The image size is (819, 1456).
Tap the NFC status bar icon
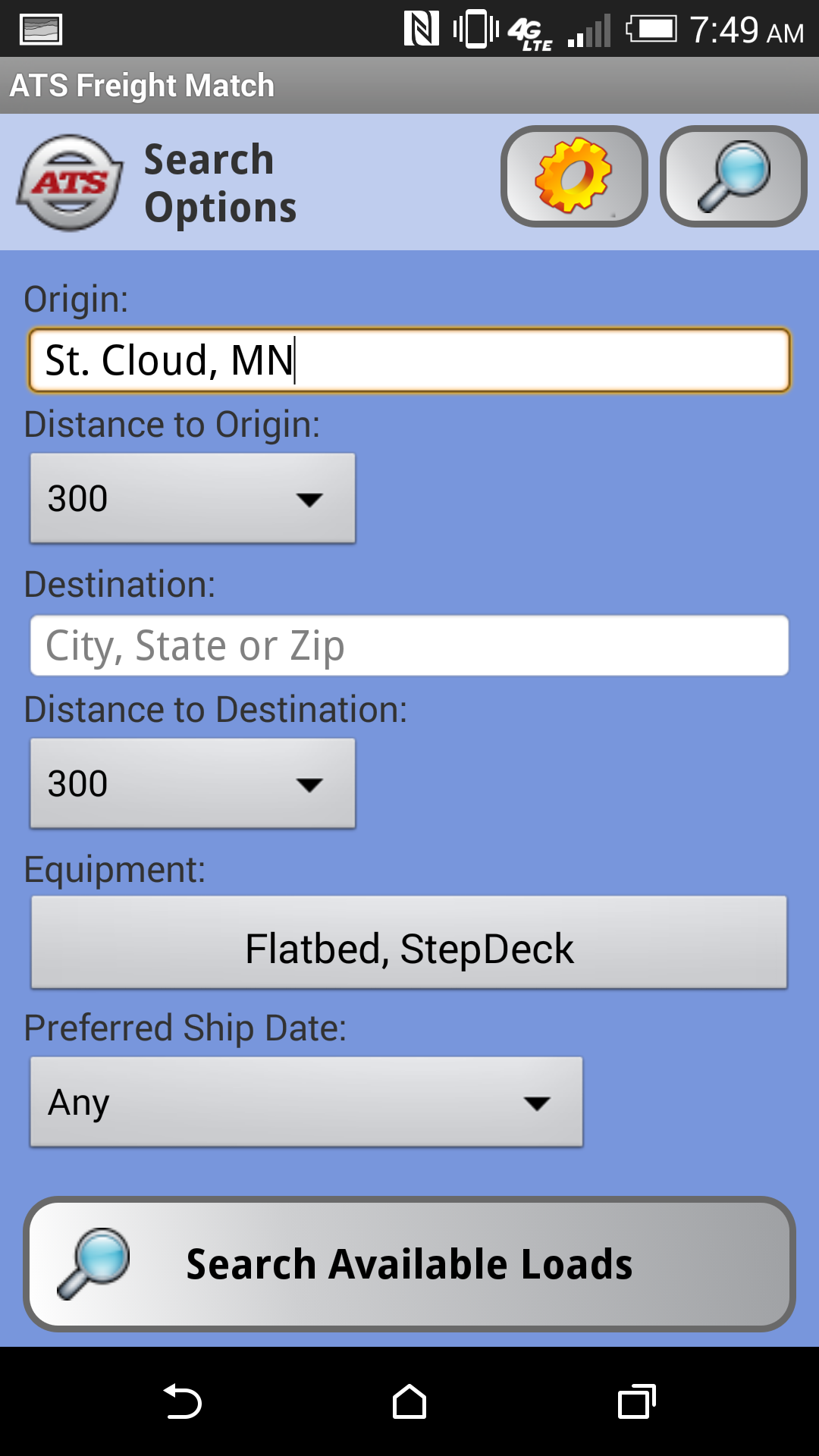coord(422,29)
